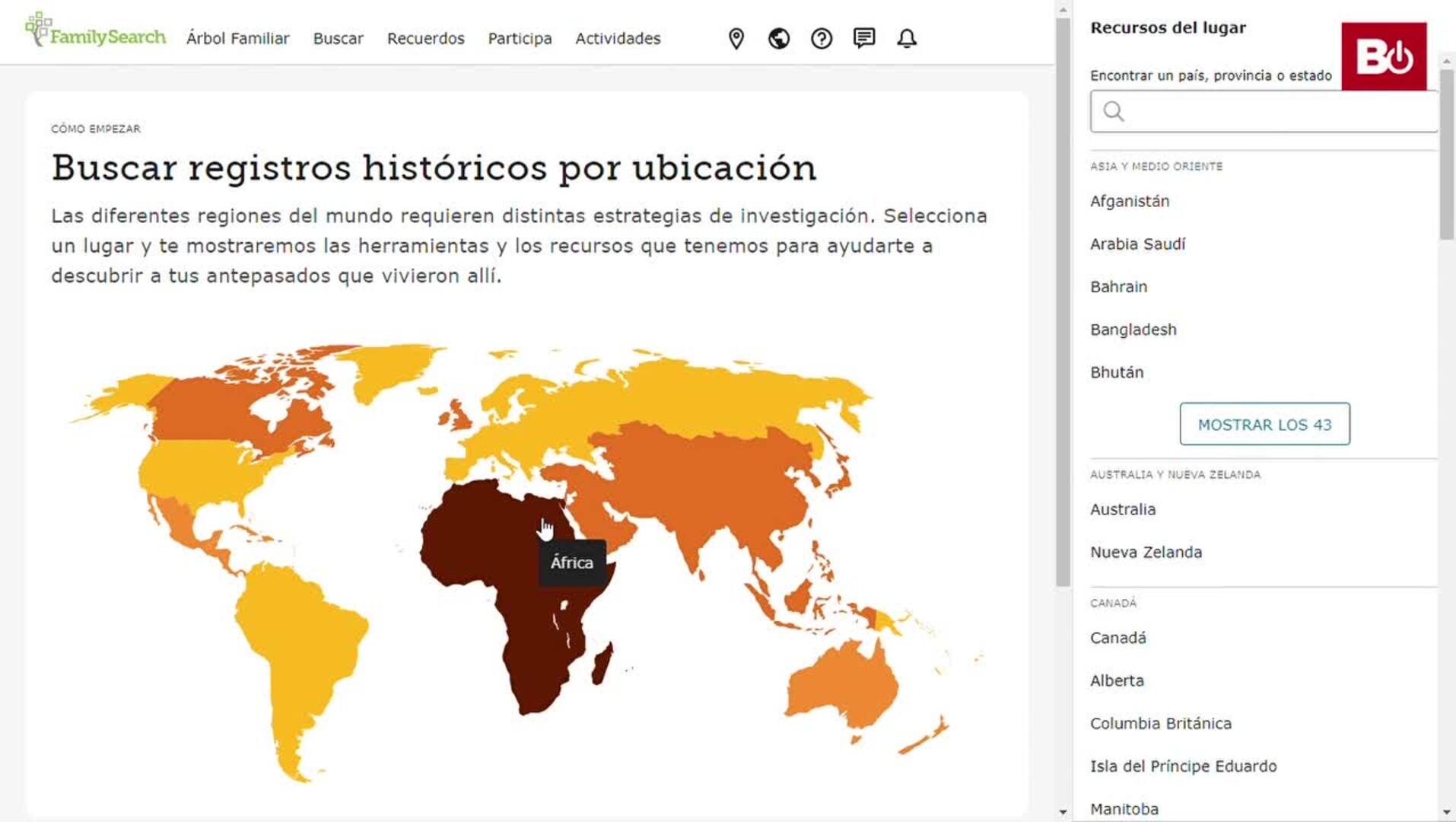Select Australia in the resources list

pyautogui.click(x=1122, y=510)
